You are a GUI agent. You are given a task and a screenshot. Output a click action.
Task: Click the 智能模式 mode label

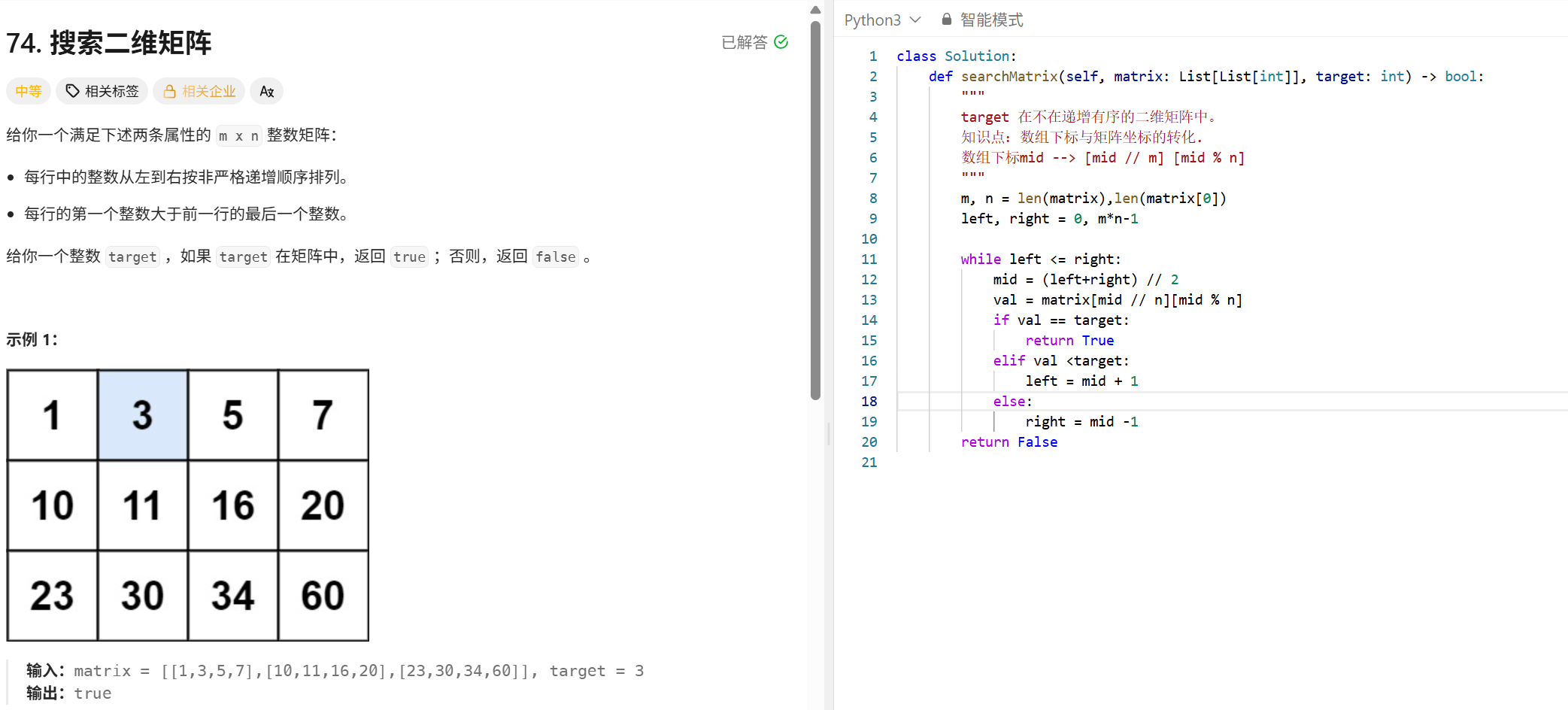pyautogui.click(x=991, y=20)
